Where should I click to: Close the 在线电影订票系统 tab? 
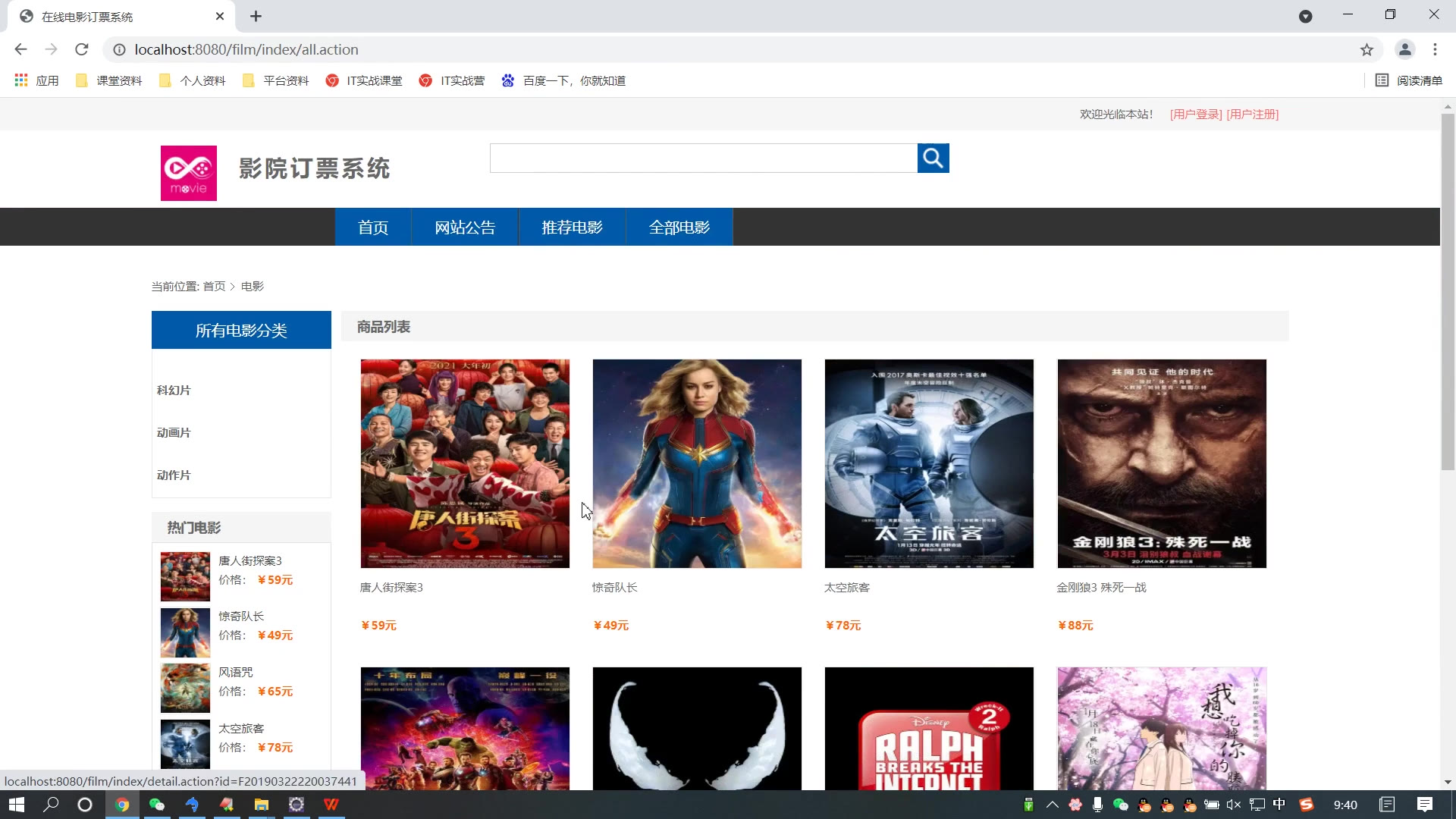coord(220,16)
